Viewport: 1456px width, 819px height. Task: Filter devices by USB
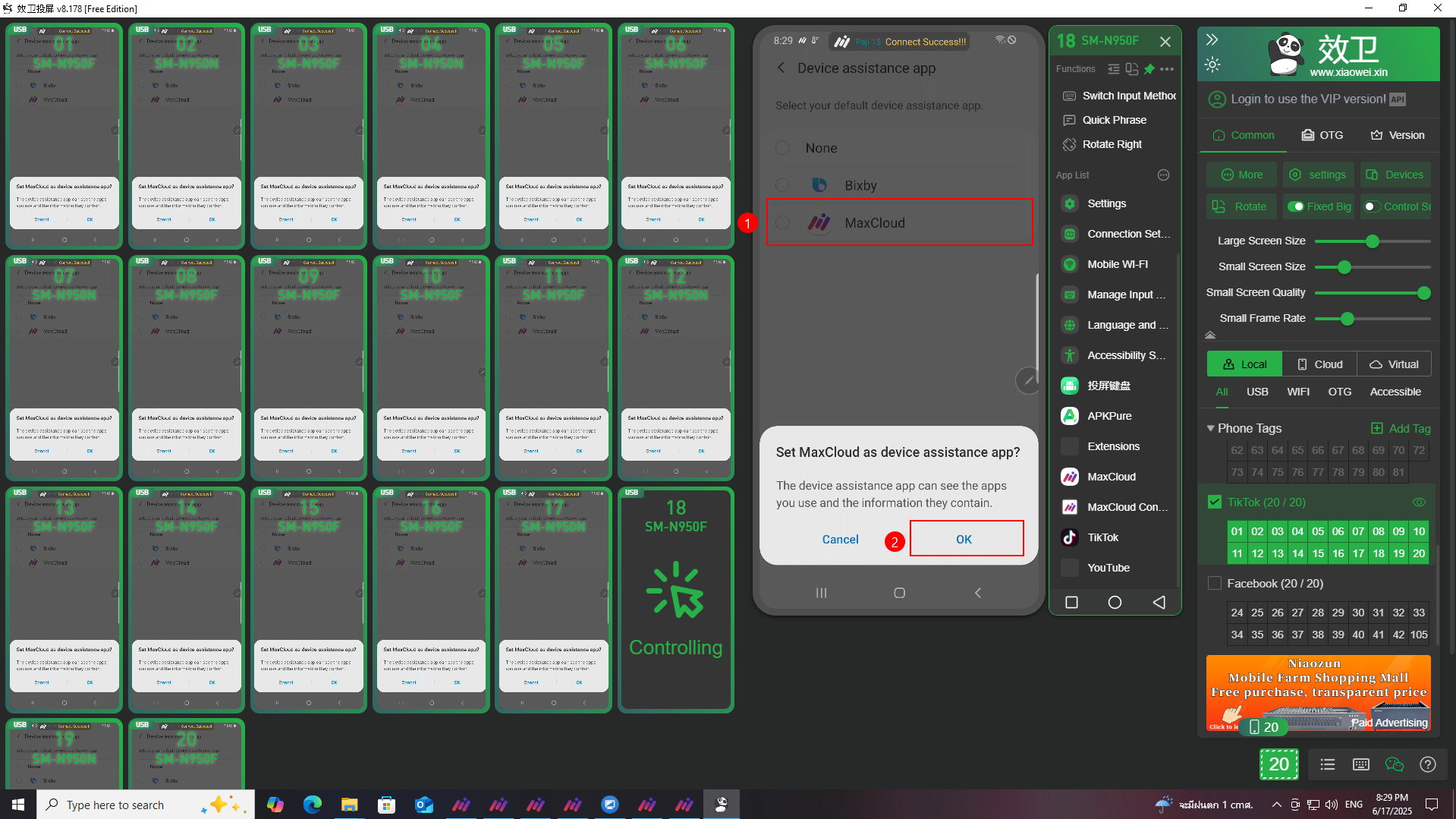1257,392
